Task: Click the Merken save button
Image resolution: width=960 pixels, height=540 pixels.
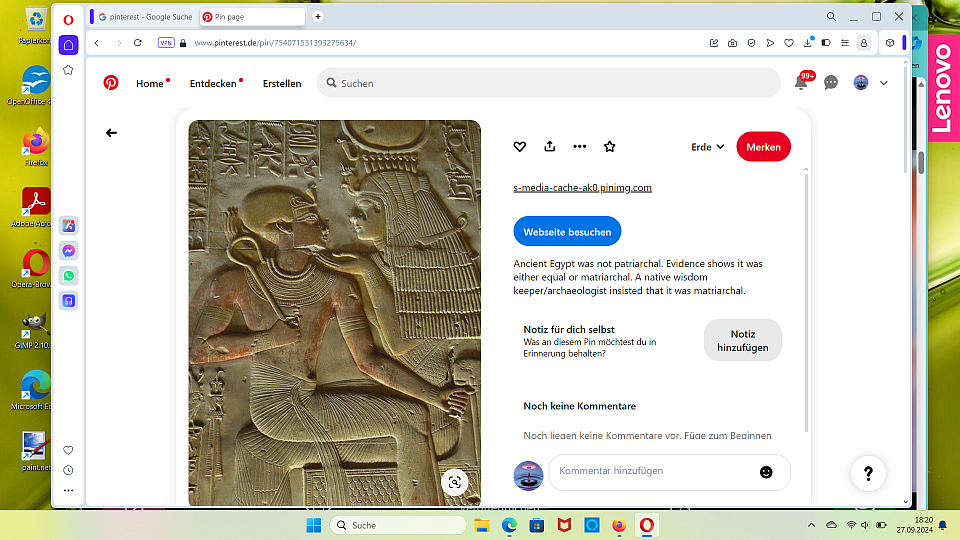Action: [763, 147]
